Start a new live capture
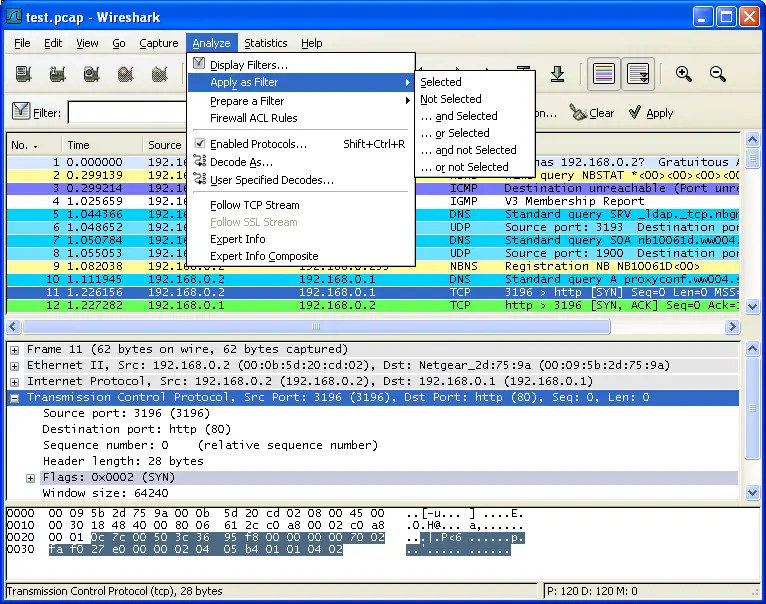The image size is (766, 604). pyautogui.click(x=91, y=74)
